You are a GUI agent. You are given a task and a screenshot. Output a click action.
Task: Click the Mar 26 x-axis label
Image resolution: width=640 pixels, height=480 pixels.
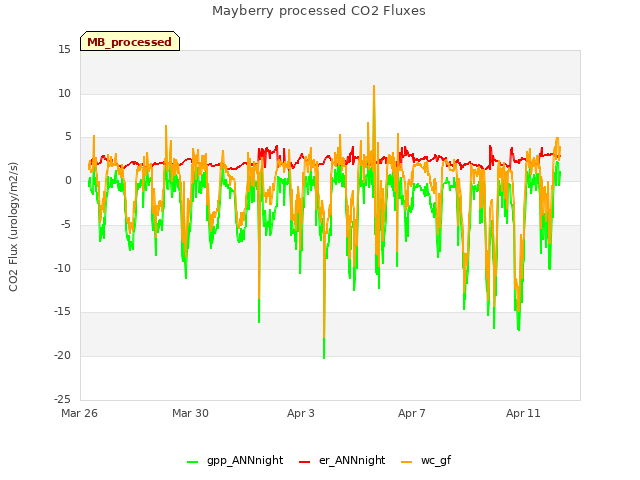click(80, 413)
